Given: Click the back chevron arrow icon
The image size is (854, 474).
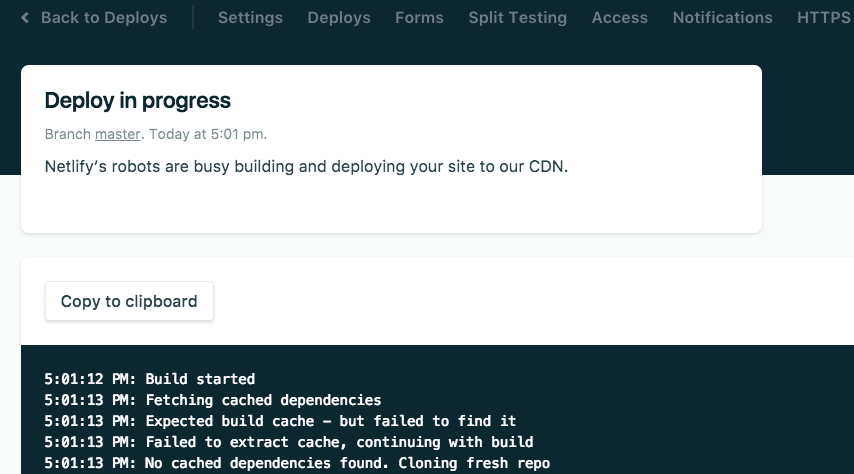Looking at the screenshot, I should click(x=25, y=18).
